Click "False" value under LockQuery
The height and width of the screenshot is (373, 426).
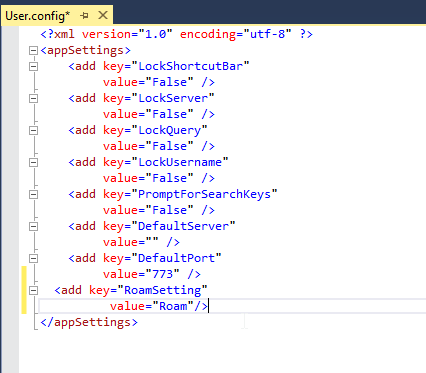pyautogui.click(x=169, y=146)
